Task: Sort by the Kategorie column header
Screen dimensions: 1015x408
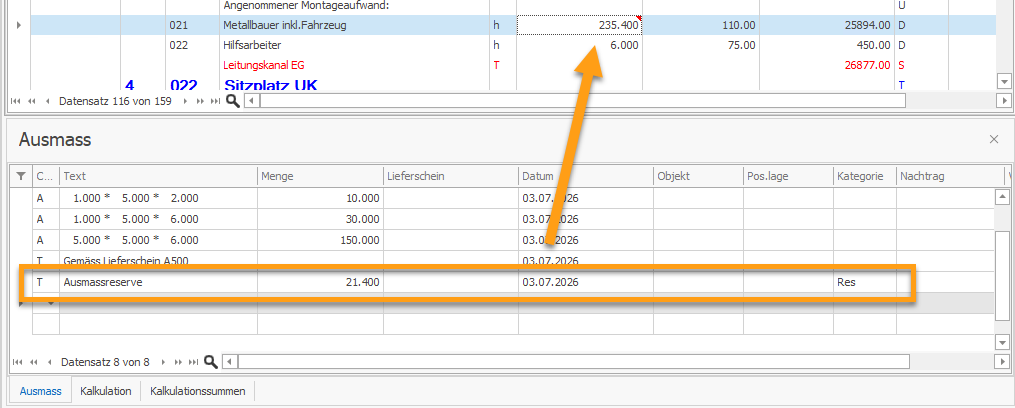Action: pos(864,176)
